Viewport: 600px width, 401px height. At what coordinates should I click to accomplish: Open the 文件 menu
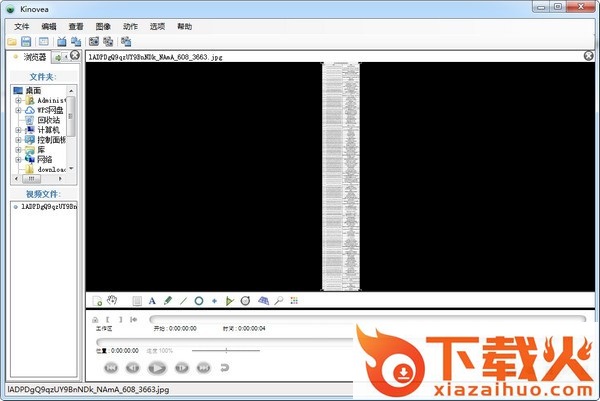point(22,26)
